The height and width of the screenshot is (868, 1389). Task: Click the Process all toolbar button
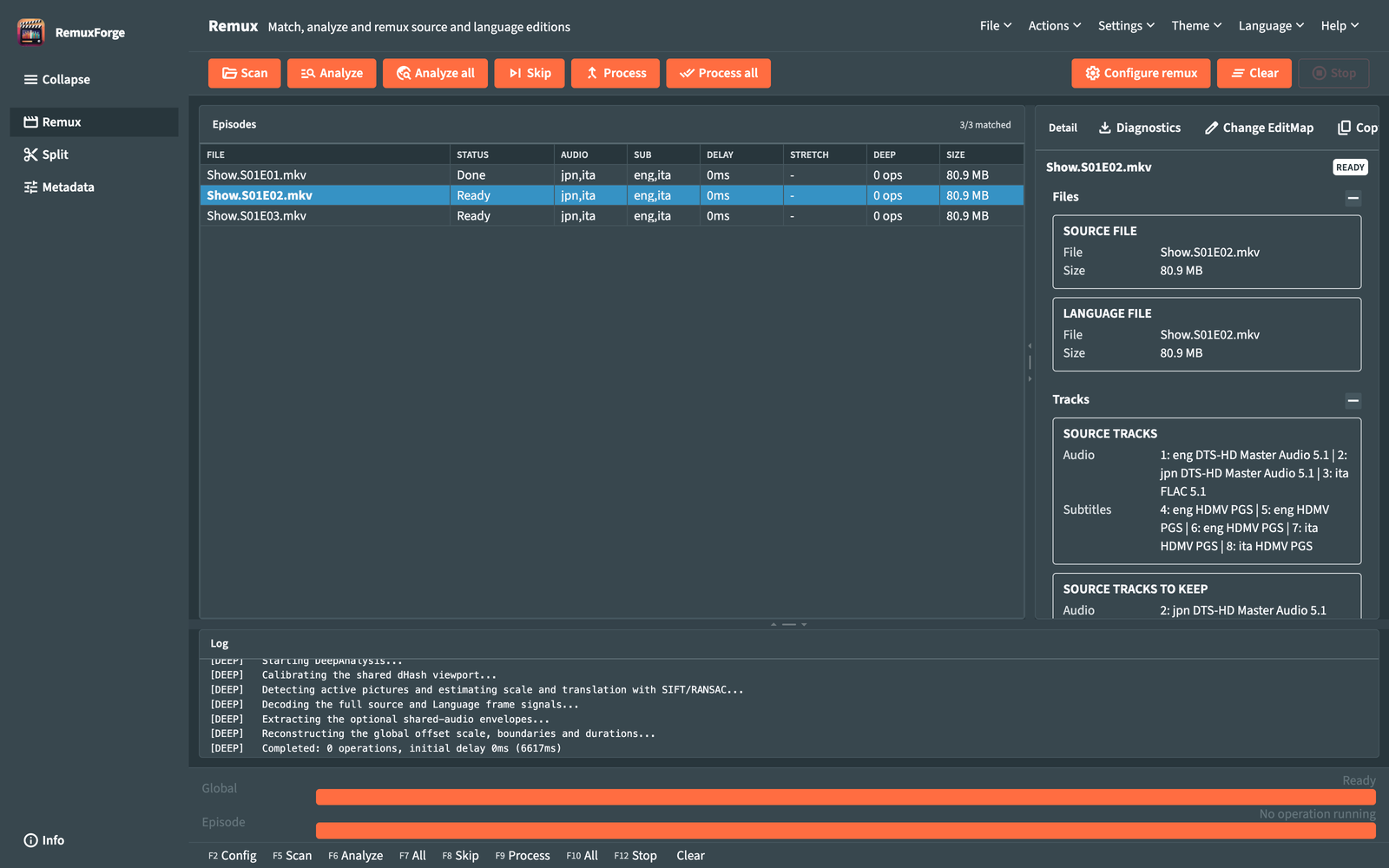pos(718,73)
